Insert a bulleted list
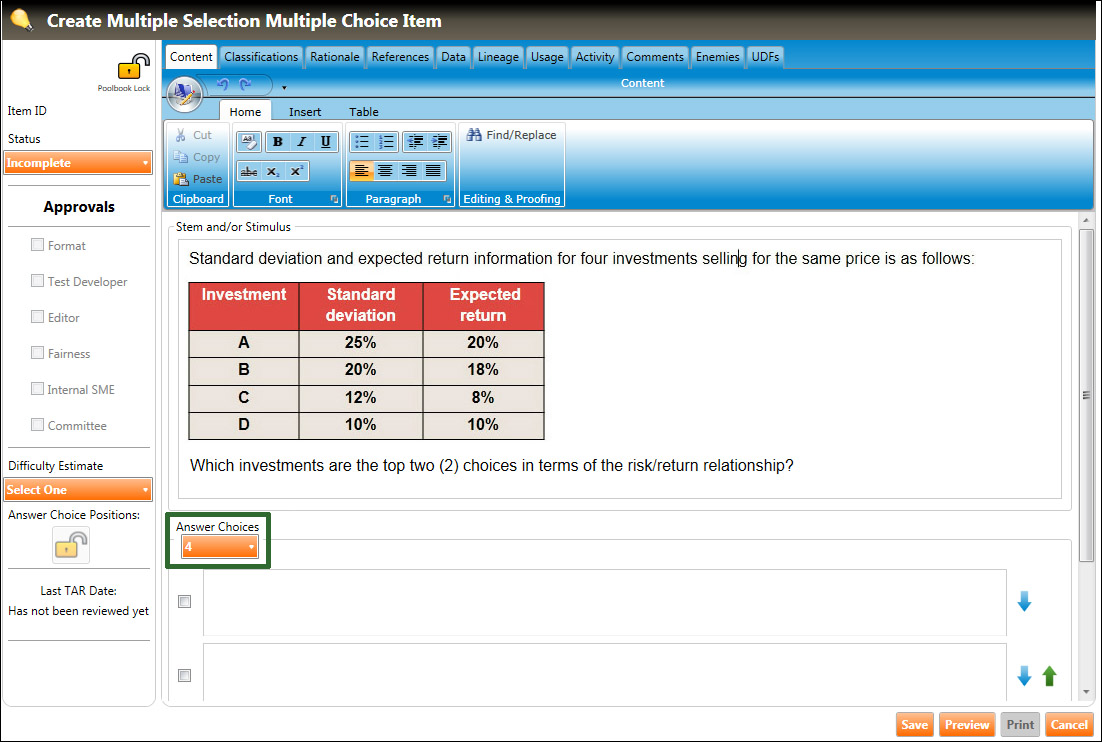Viewport: 1102px width, 742px height. coord(362,142)
